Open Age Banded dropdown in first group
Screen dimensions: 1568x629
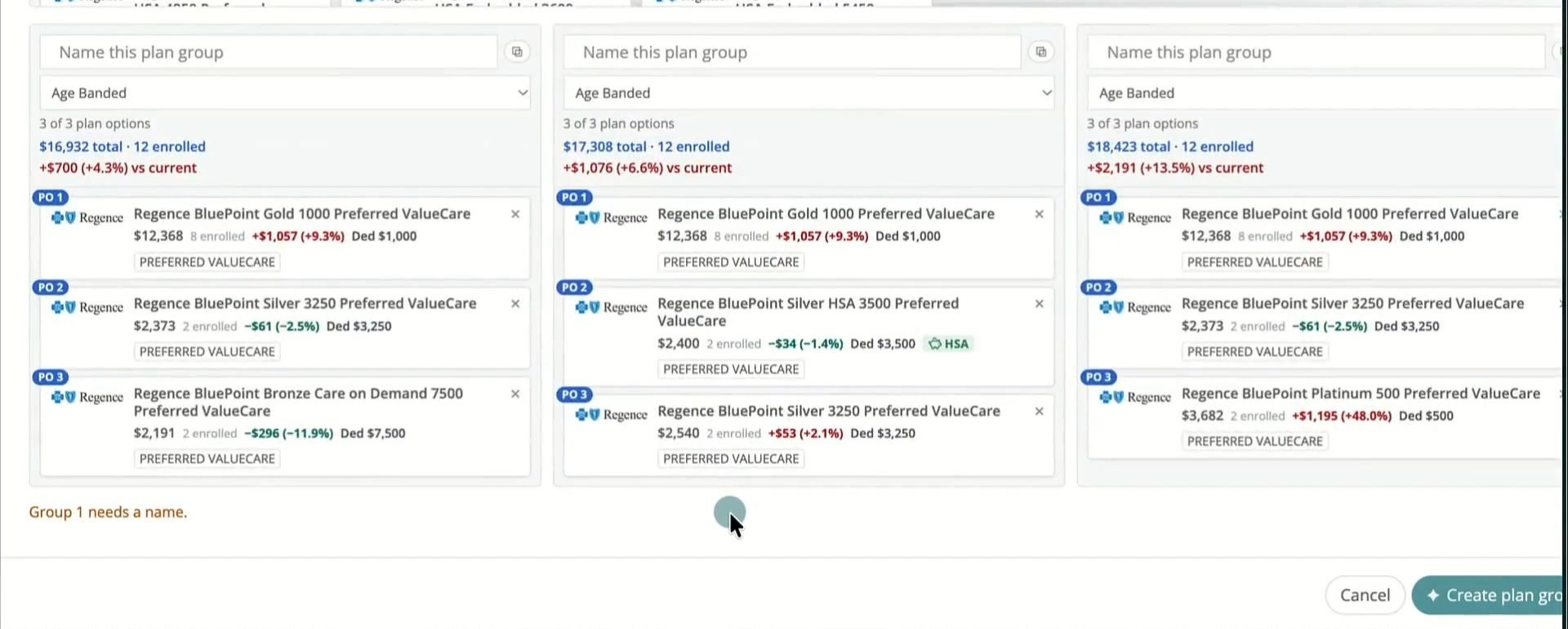(x=285, y=93)
